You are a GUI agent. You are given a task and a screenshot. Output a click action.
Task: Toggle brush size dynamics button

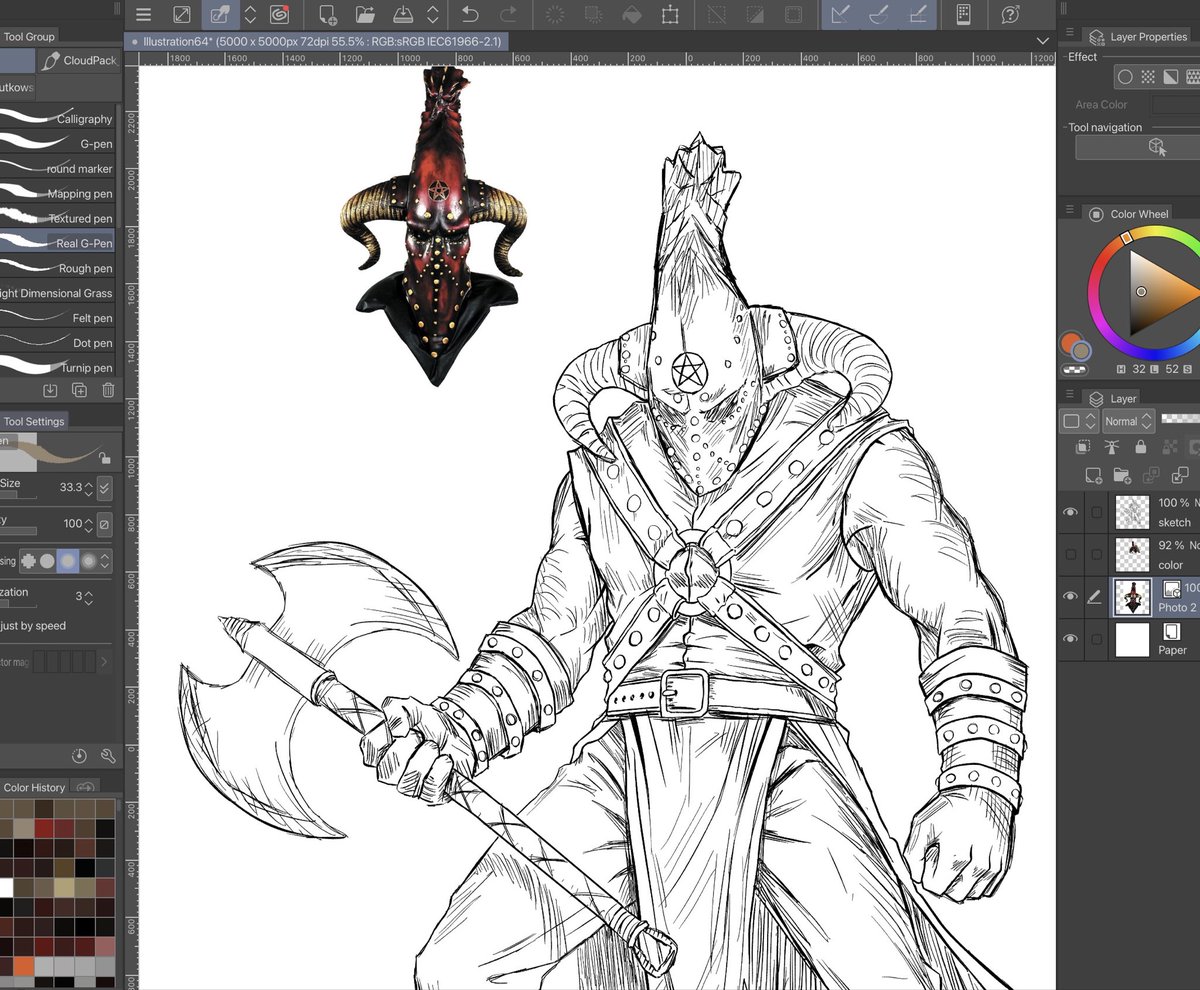(105, 488)
